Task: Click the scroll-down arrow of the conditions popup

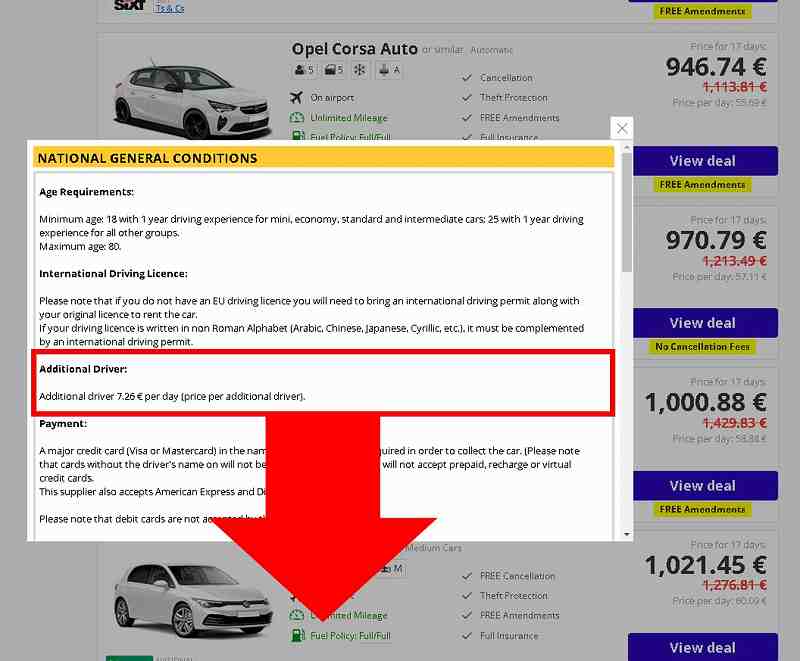Action: [x=627, y=534]
